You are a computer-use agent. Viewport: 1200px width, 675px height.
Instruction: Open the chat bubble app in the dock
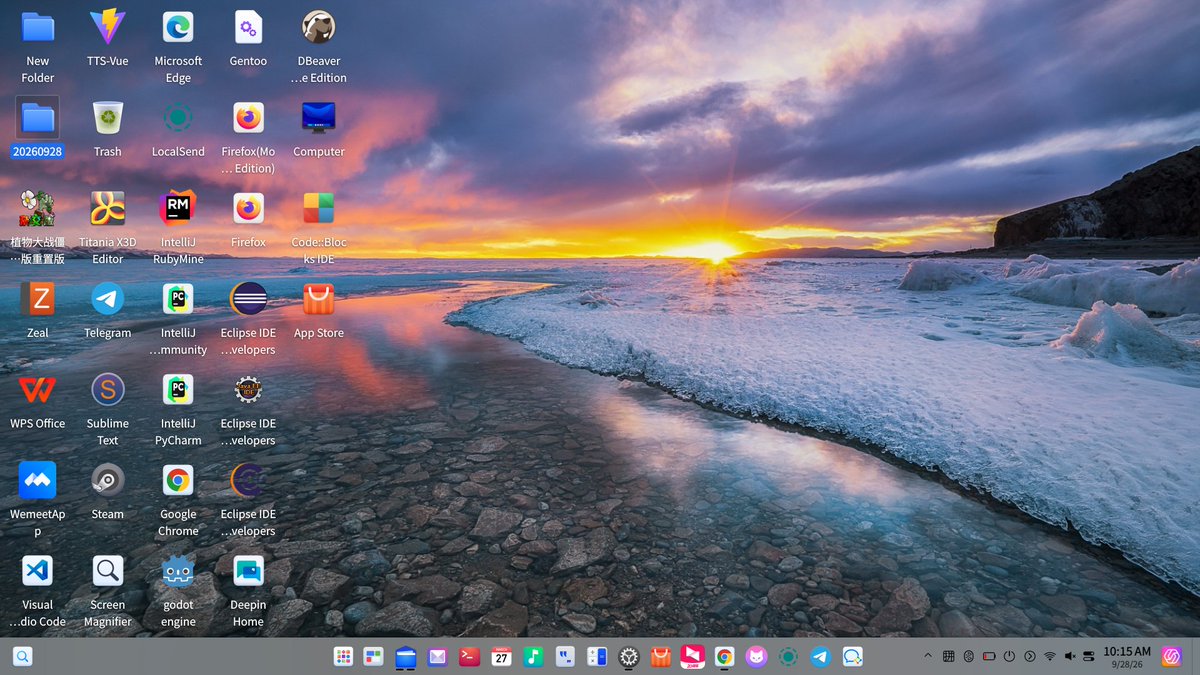click(x=852, y=657)
